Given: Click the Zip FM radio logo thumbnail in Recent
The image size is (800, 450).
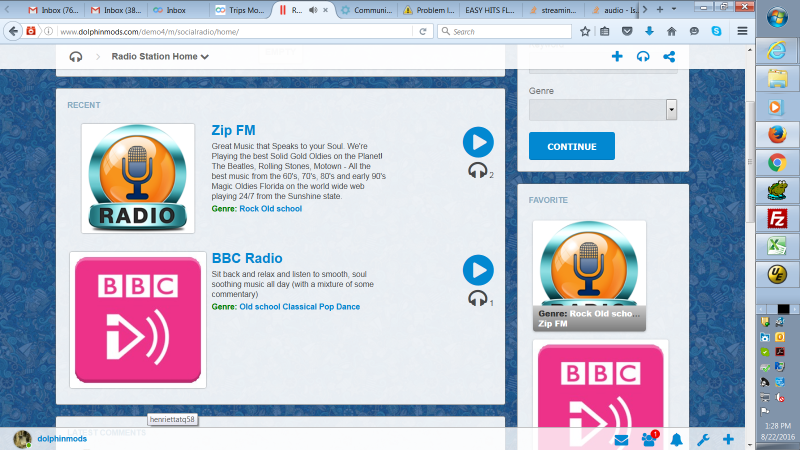Looking at the screenshot, I should click(x=138, y=178).
